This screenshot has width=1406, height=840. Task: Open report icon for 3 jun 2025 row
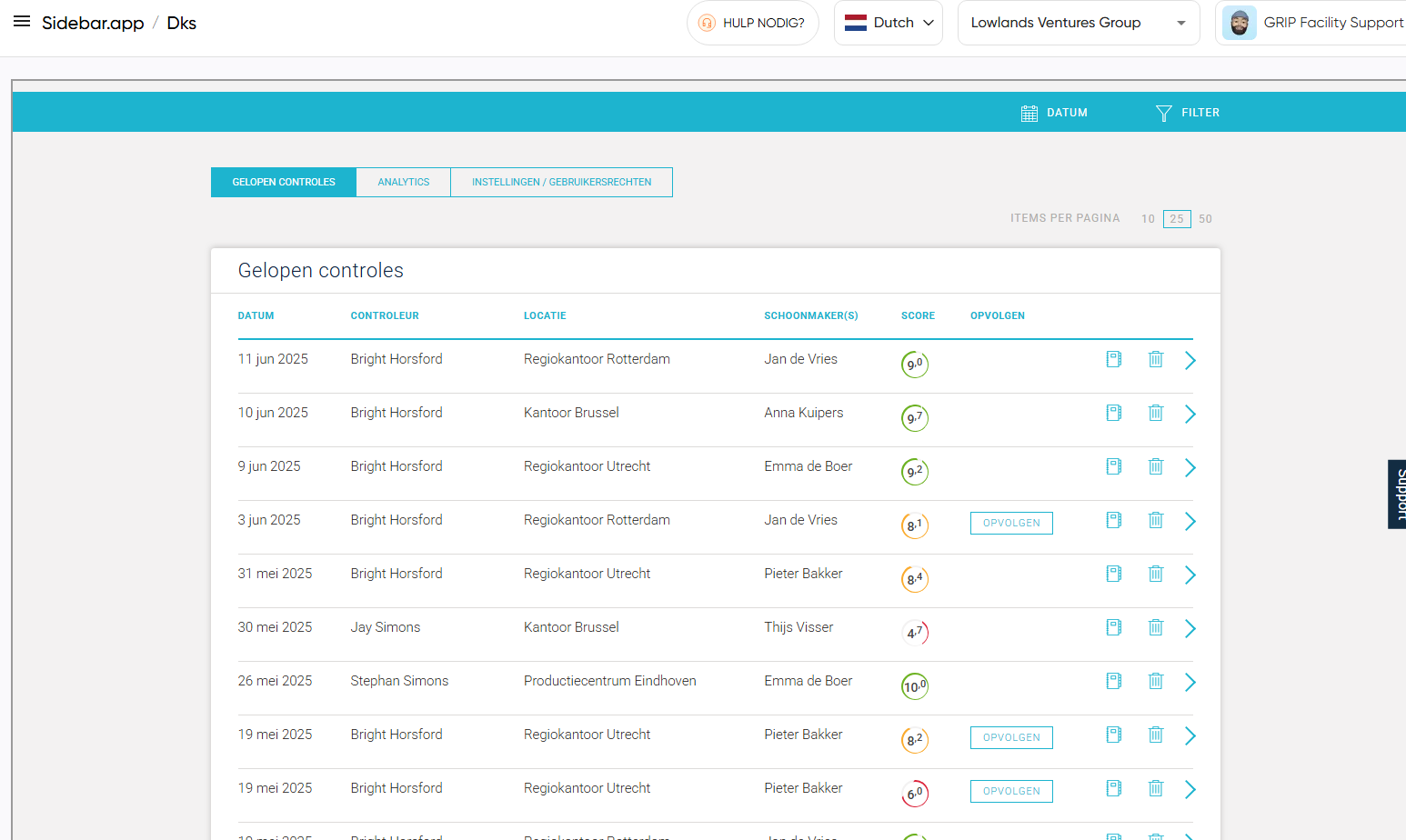click(x=1114, y=520)
